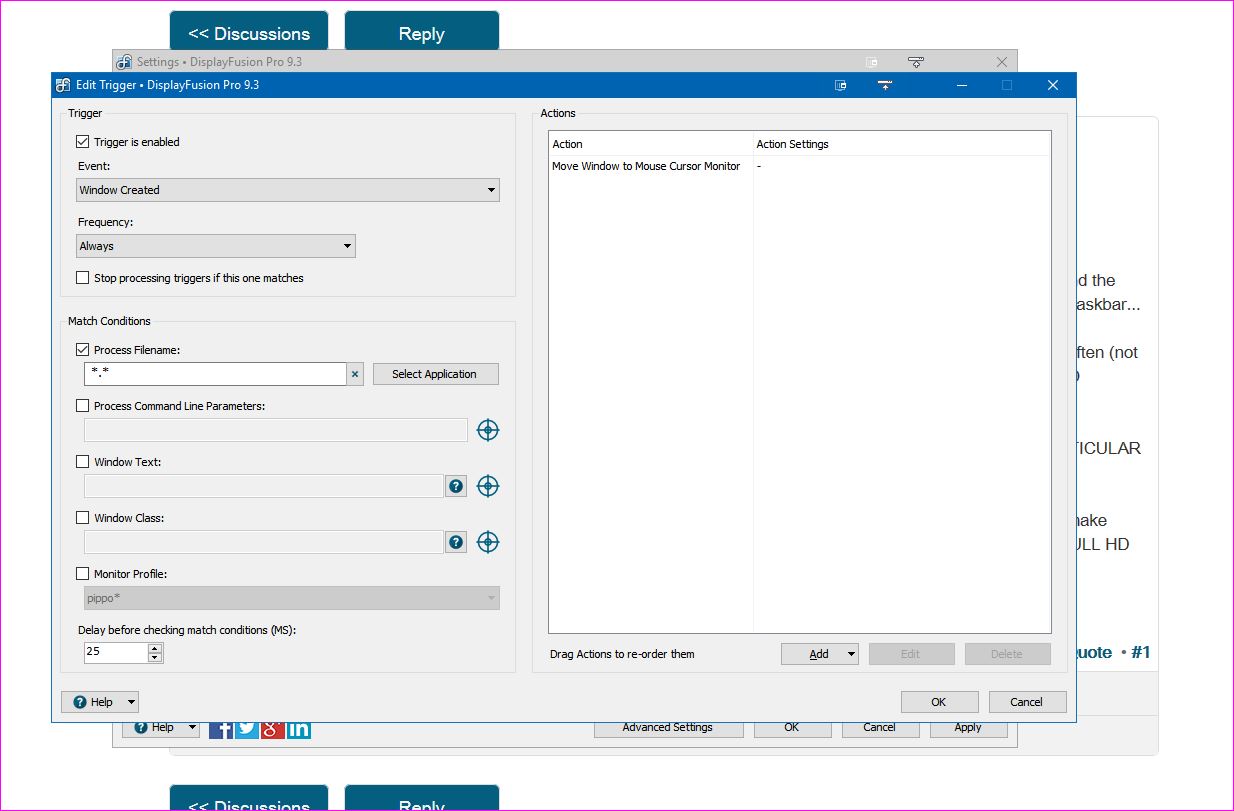Click crosshair icon for Process Command Line Parameters
The image size is (1234, 811).
488,430
